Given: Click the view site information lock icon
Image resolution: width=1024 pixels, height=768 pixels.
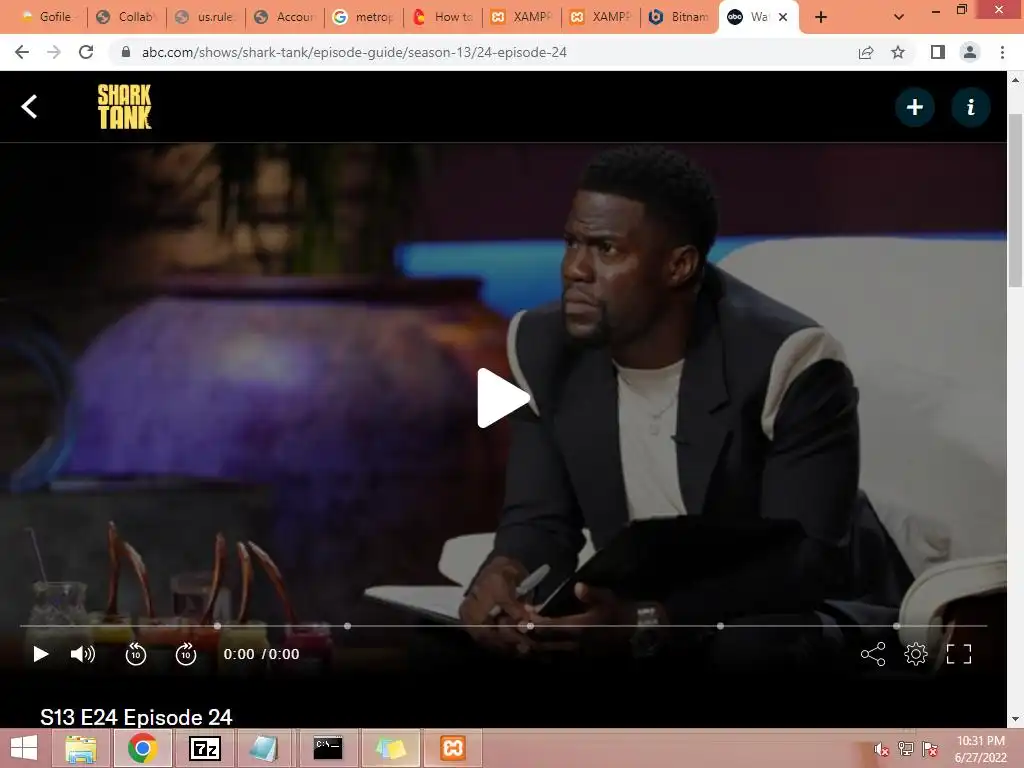Looking at the screenshot, I should click(126, 52).
